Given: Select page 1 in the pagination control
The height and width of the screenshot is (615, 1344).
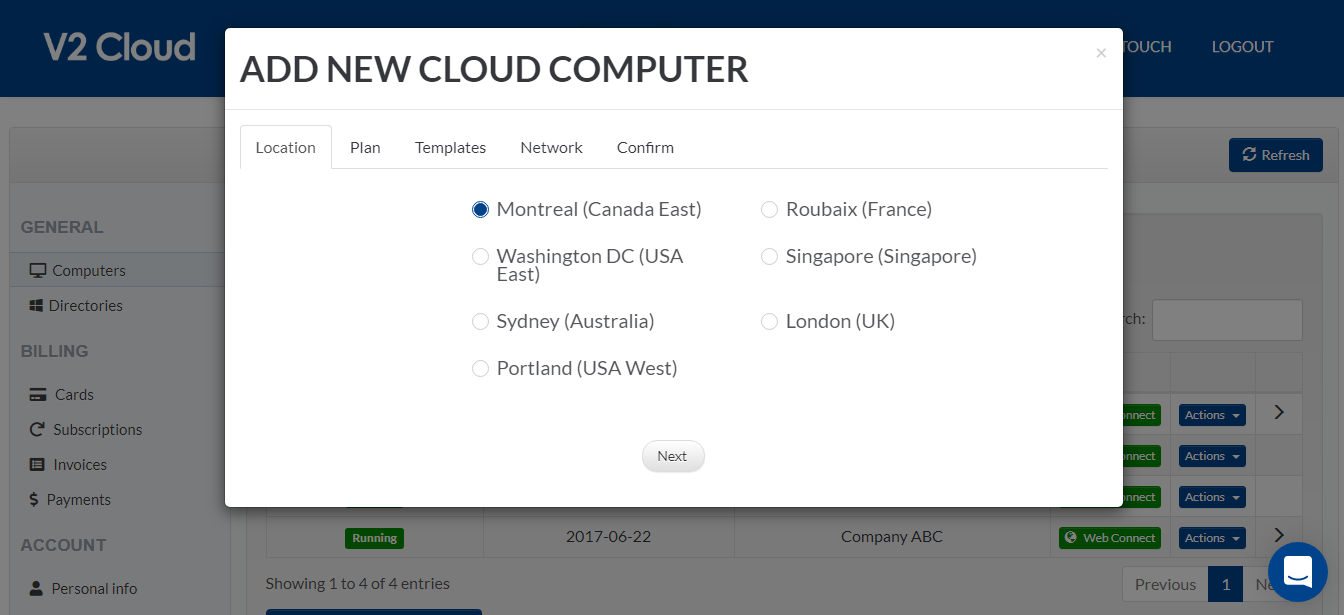Looking at the screenshot, I should [1226, 583].
